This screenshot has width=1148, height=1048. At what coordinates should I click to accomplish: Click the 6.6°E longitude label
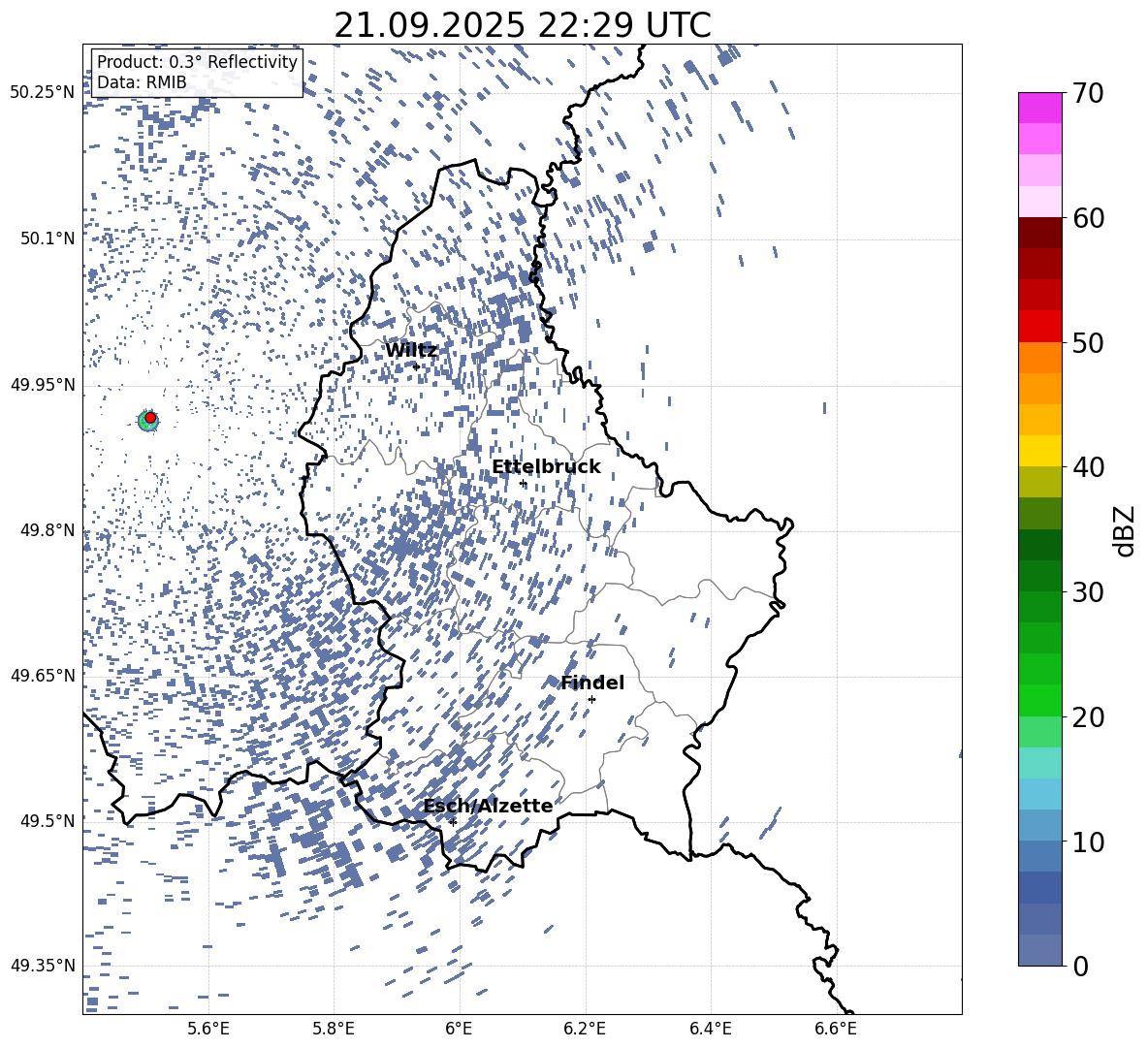tap(836, 1029)
